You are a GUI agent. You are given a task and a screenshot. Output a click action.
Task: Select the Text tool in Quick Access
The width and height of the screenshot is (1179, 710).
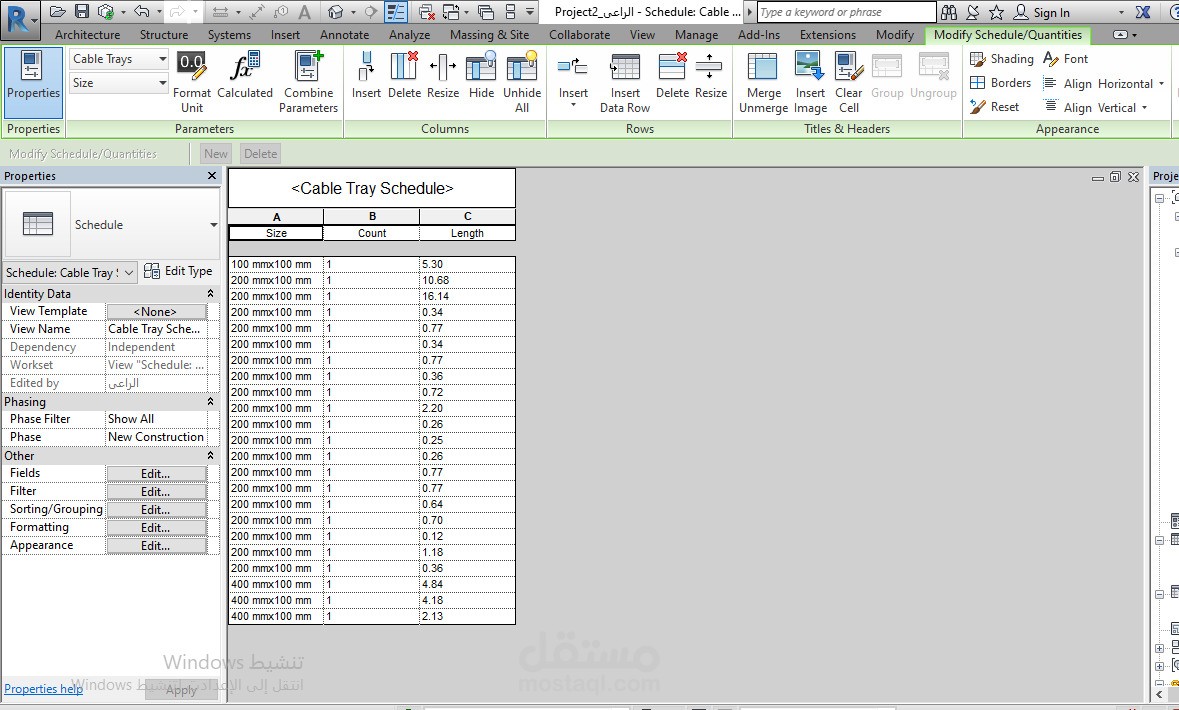tap(305, 12)
